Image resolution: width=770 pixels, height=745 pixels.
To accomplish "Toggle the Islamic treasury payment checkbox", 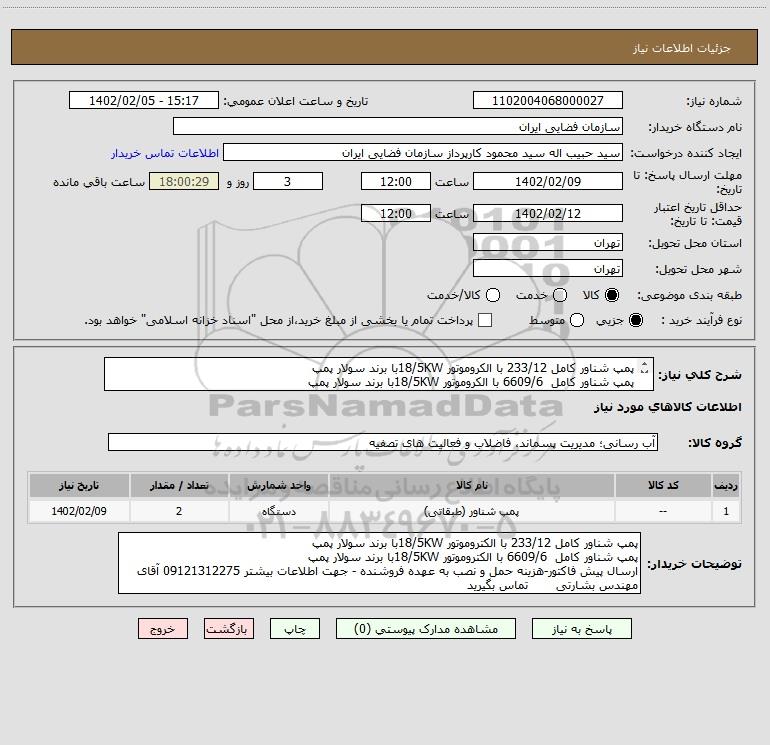I will pyautogui.click(x=485, y=320).
